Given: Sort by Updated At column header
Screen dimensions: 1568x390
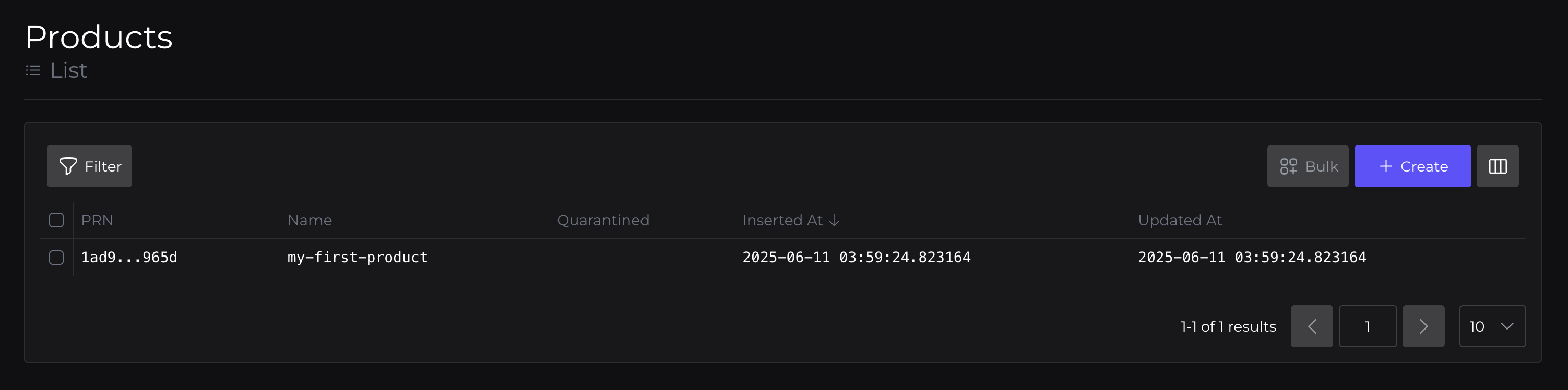Looking at the screenshot, I should pos(1180,220).
